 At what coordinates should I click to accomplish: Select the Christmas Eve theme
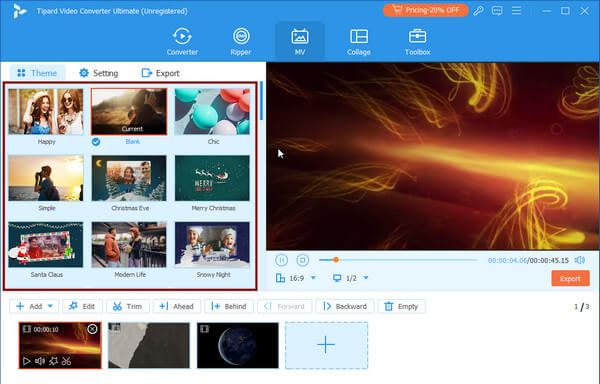point(129,178)
